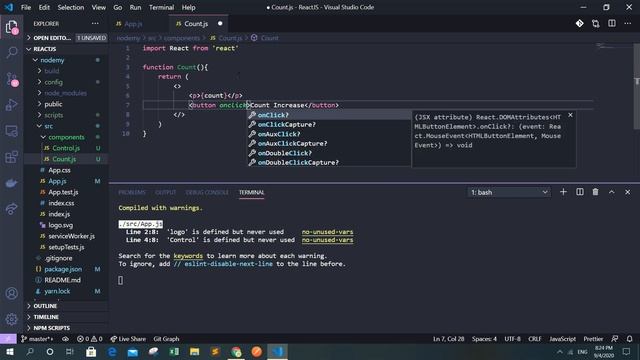The height and width of the screenshot is (360, 640).
Task: Click the remote window indicator in status bar
Action: pos(8,339)
